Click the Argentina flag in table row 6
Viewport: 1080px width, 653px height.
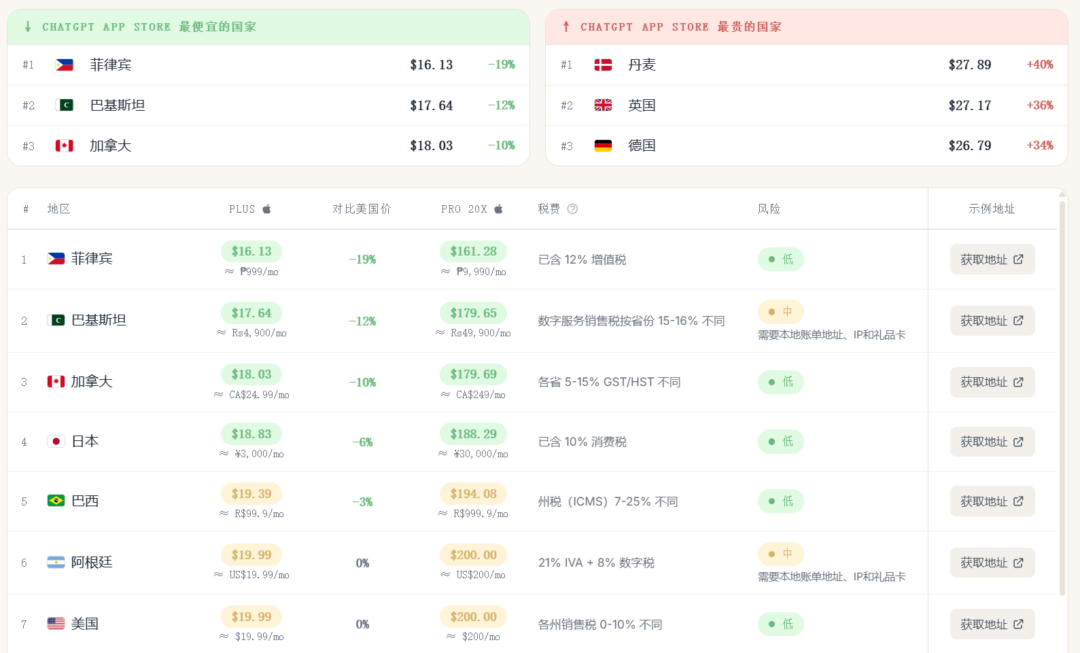coord(56,562)
